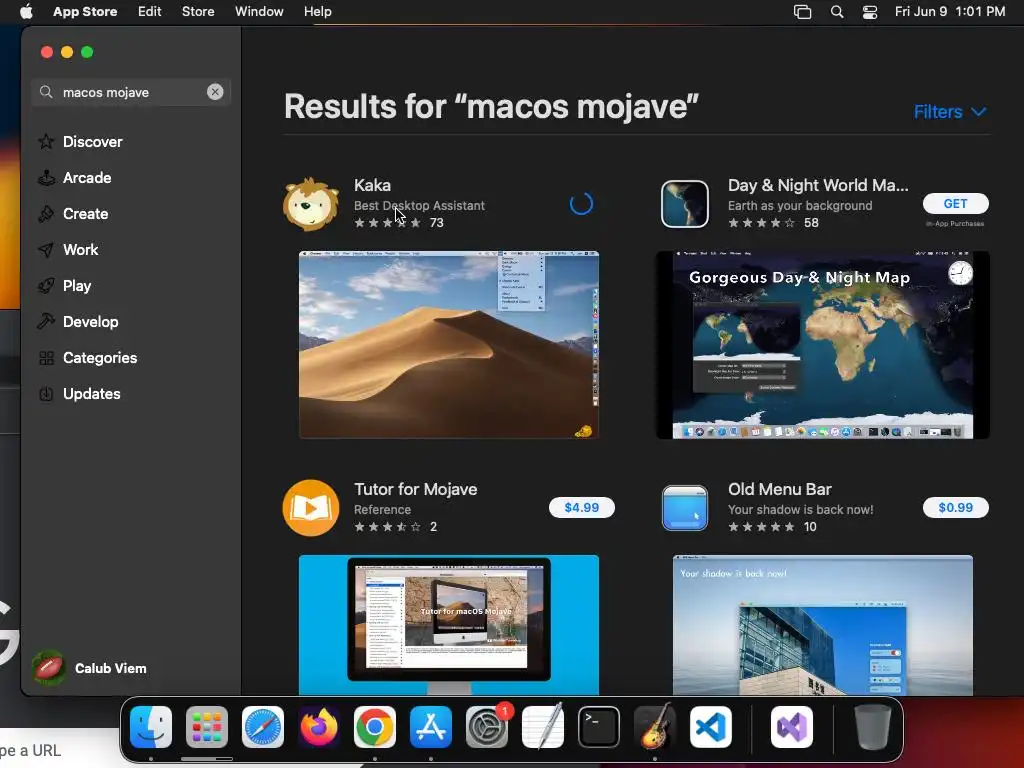This screenshot has width=1024, height=768.
Task: Open the Window menu
Action: click(x=259, y=12)
